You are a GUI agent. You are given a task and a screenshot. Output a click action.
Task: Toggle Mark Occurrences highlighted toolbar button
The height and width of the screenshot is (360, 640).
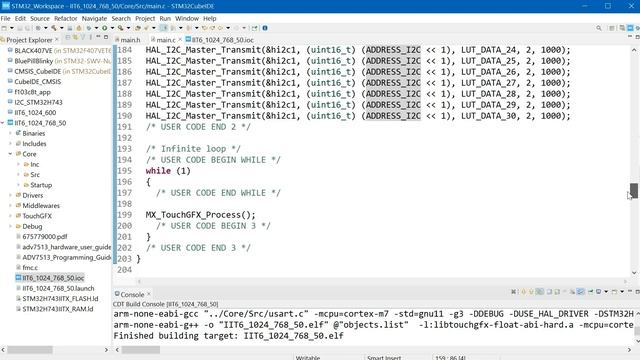click(x=163, y=28)
